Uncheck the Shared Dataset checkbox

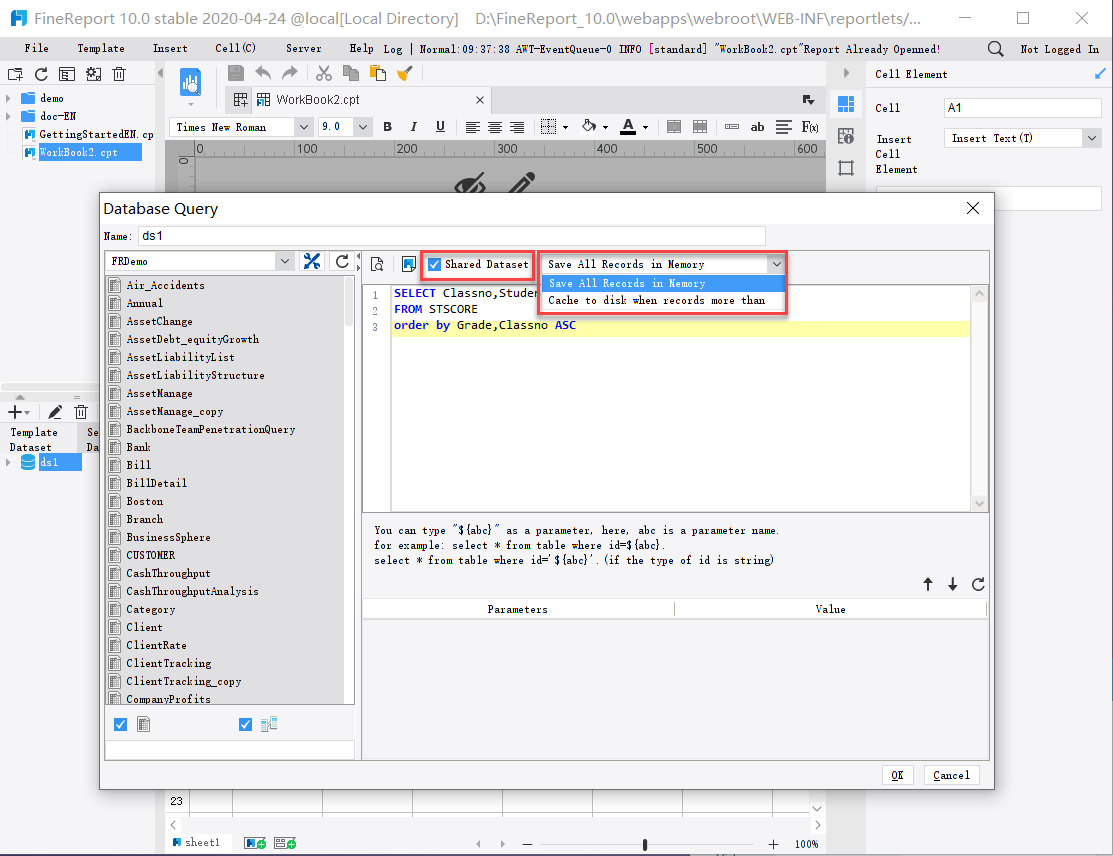[434, 264]
